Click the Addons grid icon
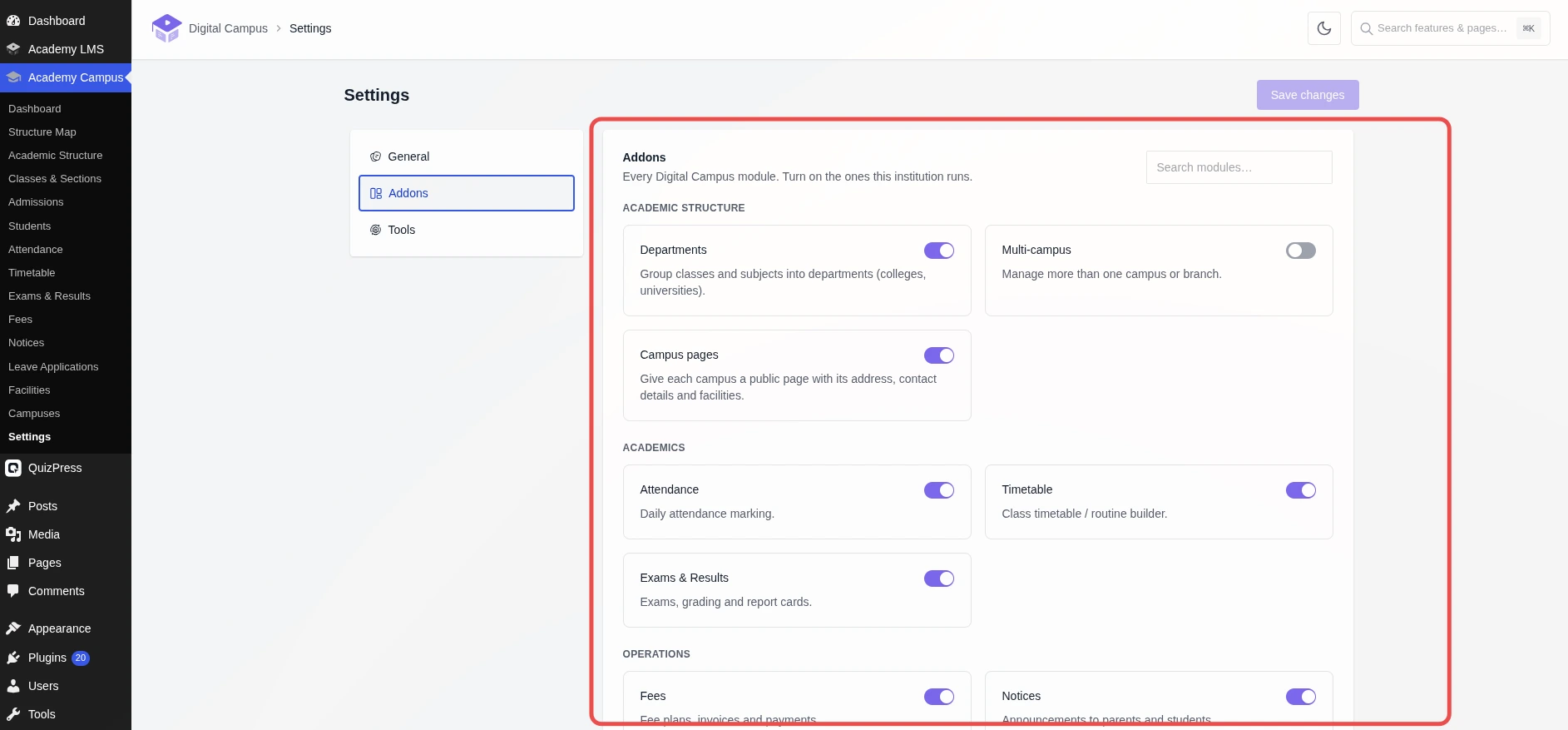 [376, 193]
